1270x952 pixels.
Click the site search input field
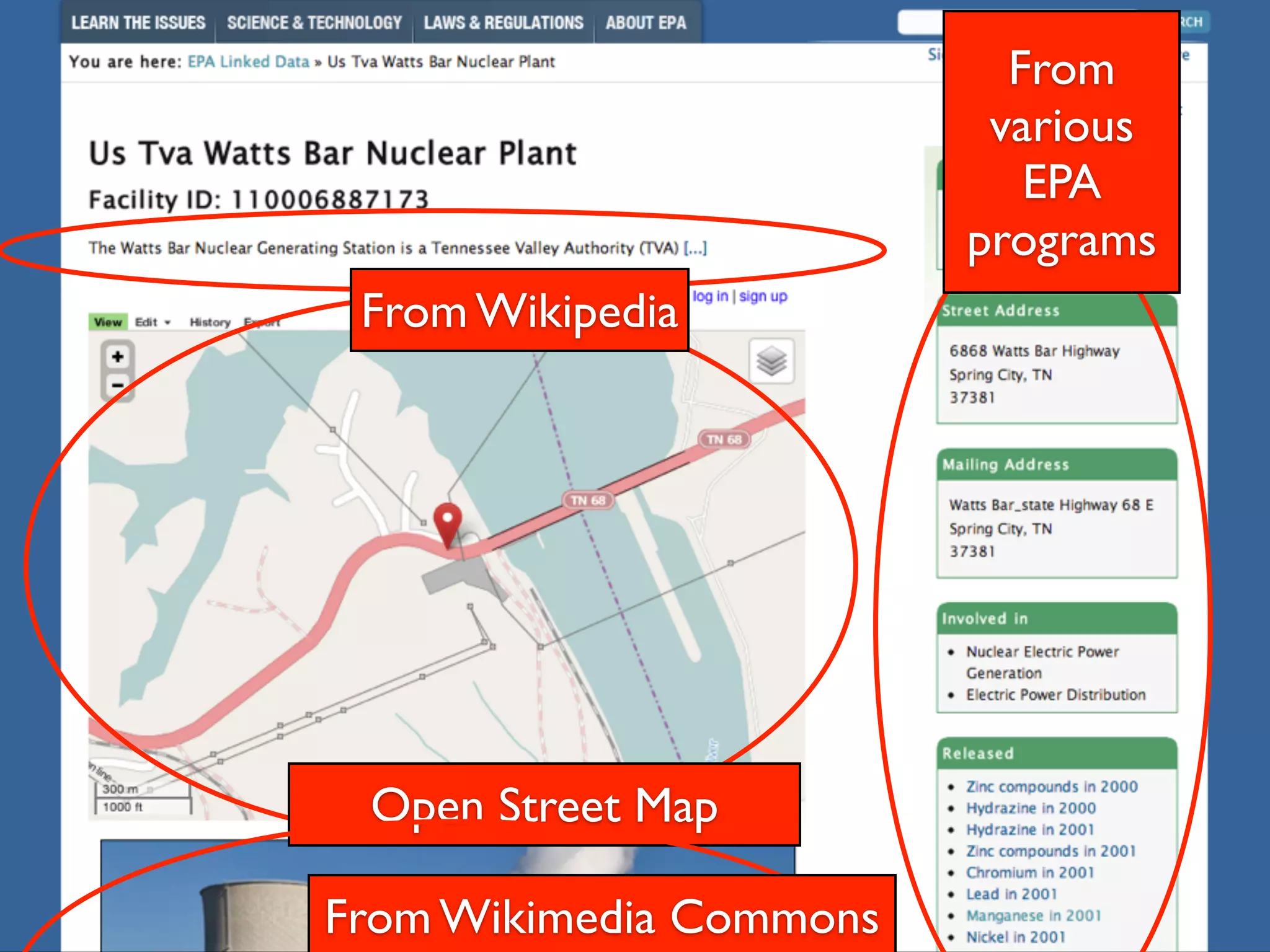click(x=920, y=22)
